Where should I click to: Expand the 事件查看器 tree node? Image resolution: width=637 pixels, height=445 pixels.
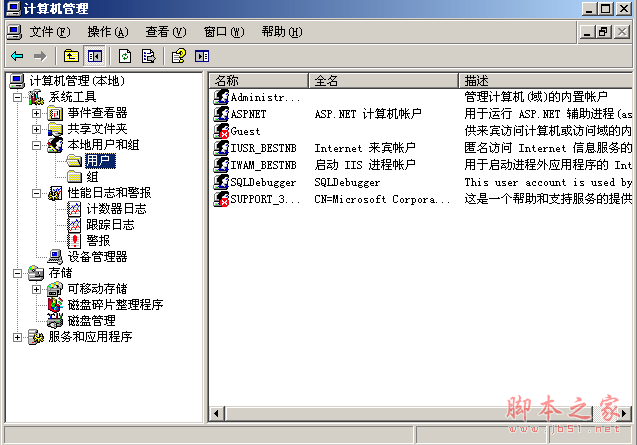[x=37, y=113]
